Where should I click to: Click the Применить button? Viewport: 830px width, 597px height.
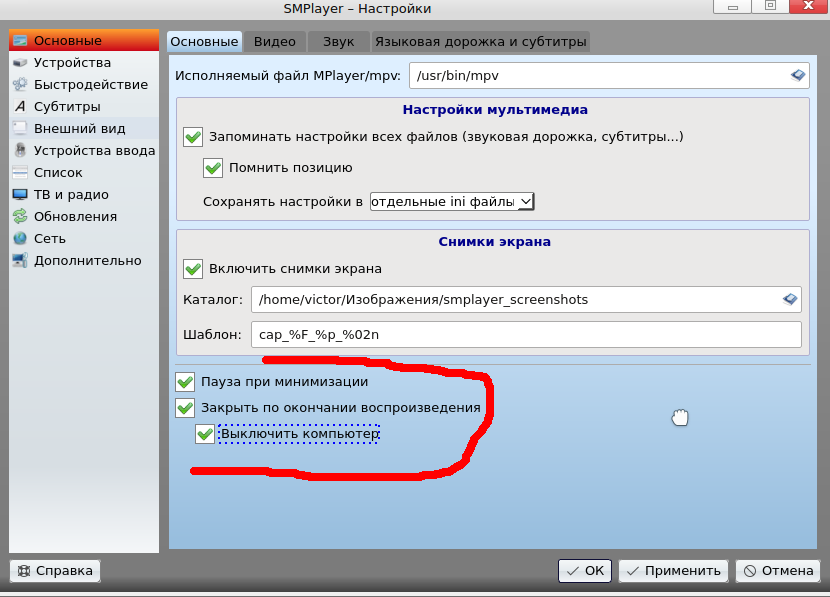pyautogui.click(x=673, y=571)
